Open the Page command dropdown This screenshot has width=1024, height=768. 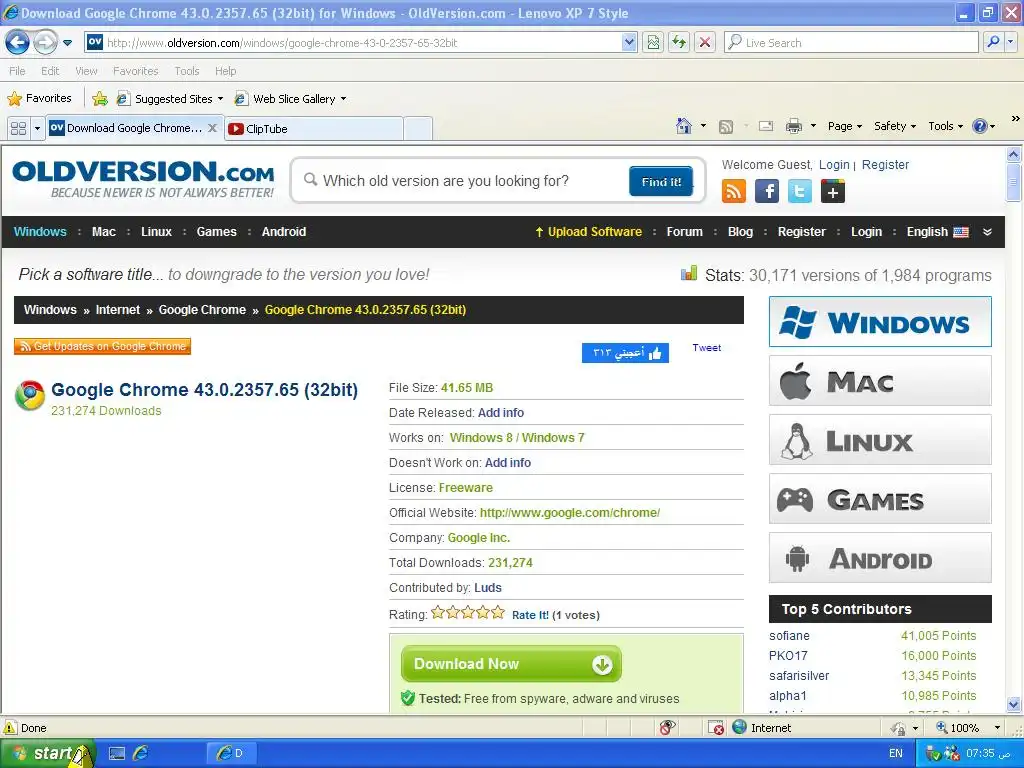[x=845, y=126]
